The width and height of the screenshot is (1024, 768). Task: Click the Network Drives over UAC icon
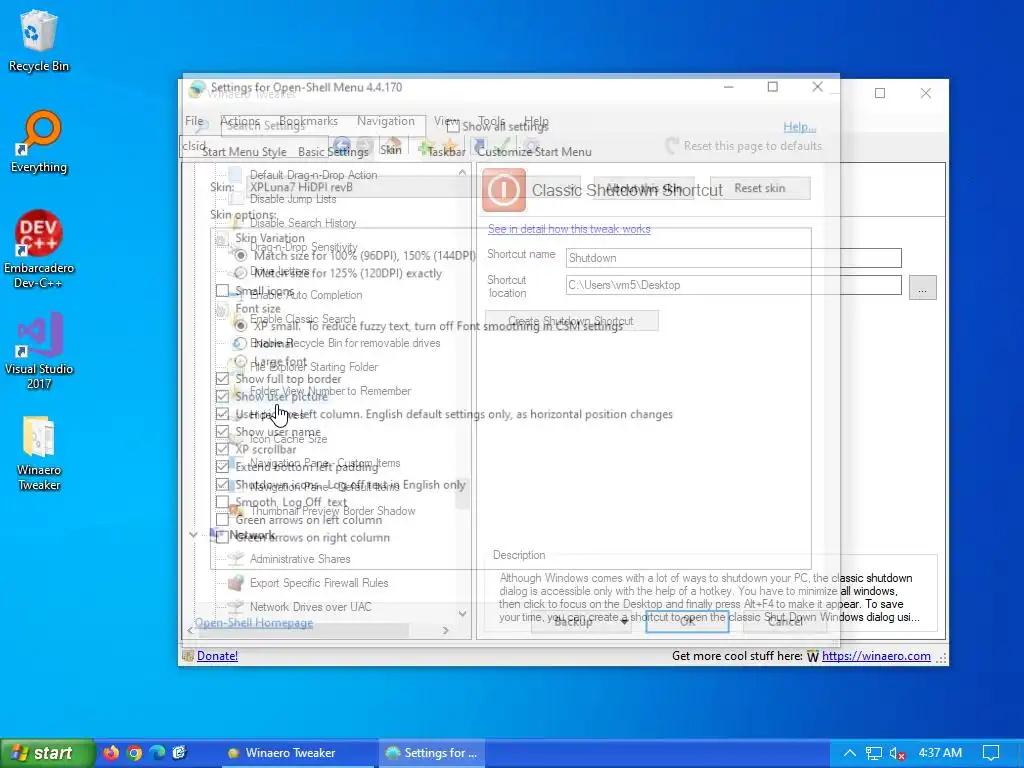236,607
